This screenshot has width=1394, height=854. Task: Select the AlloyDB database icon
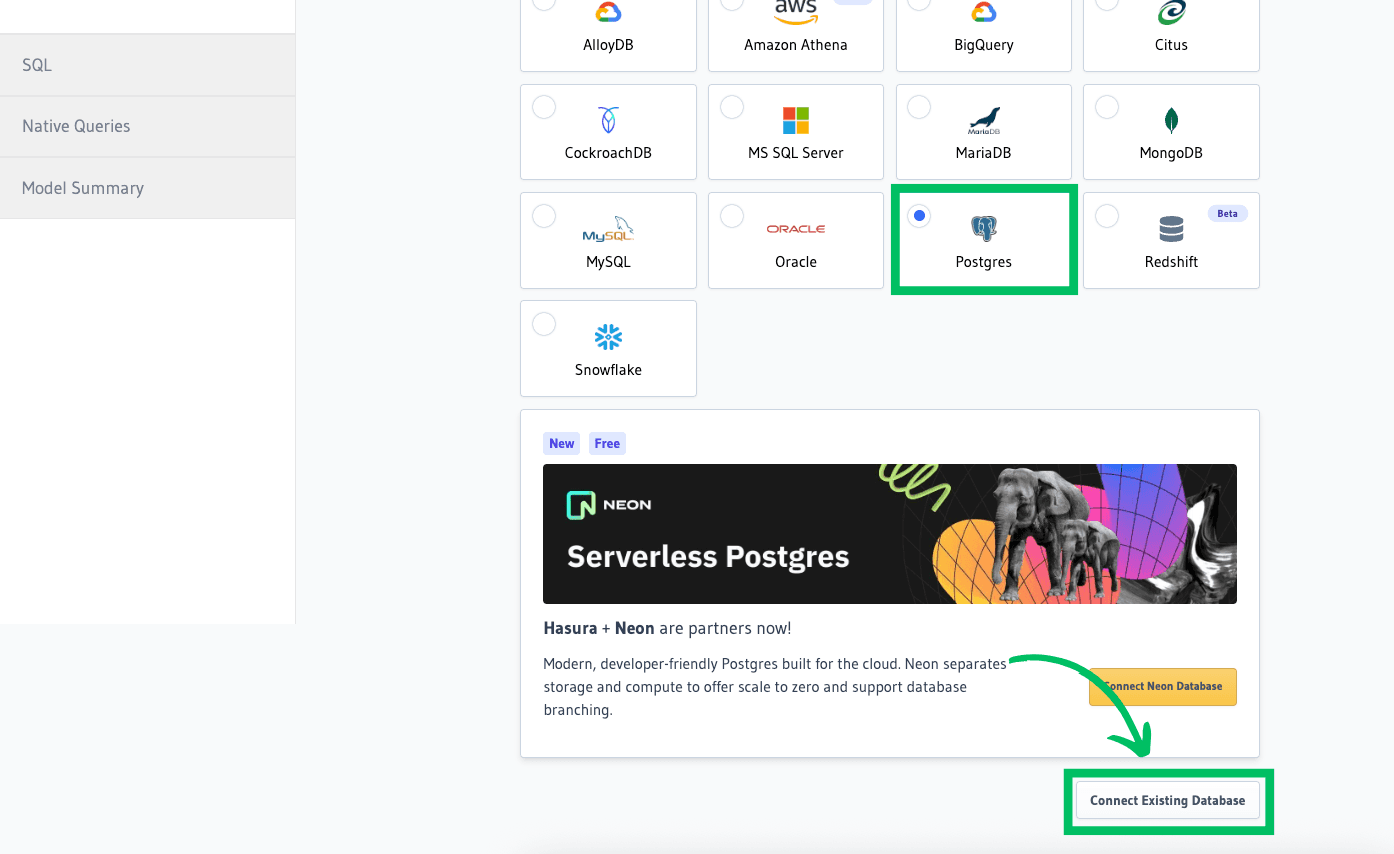(x=608, y=12)
